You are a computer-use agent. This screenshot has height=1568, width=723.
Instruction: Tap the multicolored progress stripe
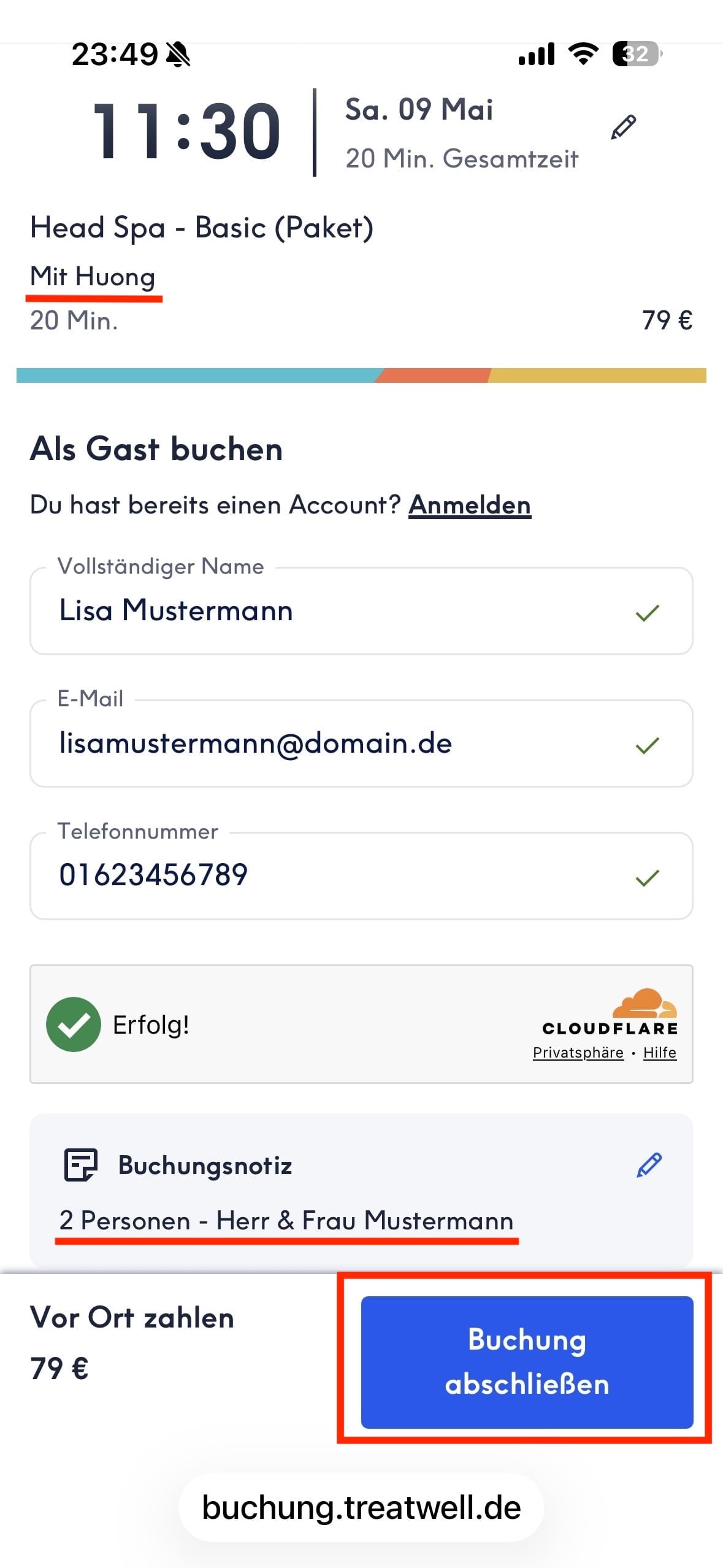[361, 375]
